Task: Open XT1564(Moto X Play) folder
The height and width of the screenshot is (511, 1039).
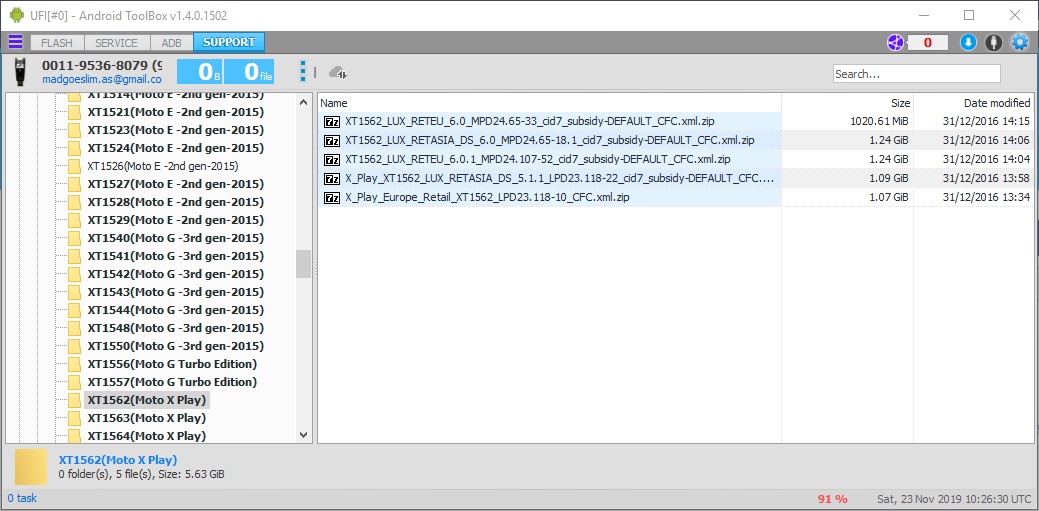Action: 146,435
